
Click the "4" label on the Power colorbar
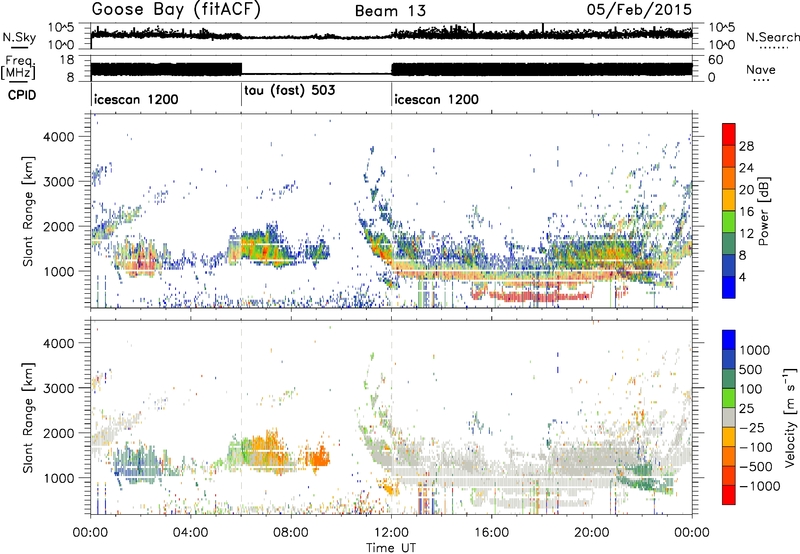(742, 278)
